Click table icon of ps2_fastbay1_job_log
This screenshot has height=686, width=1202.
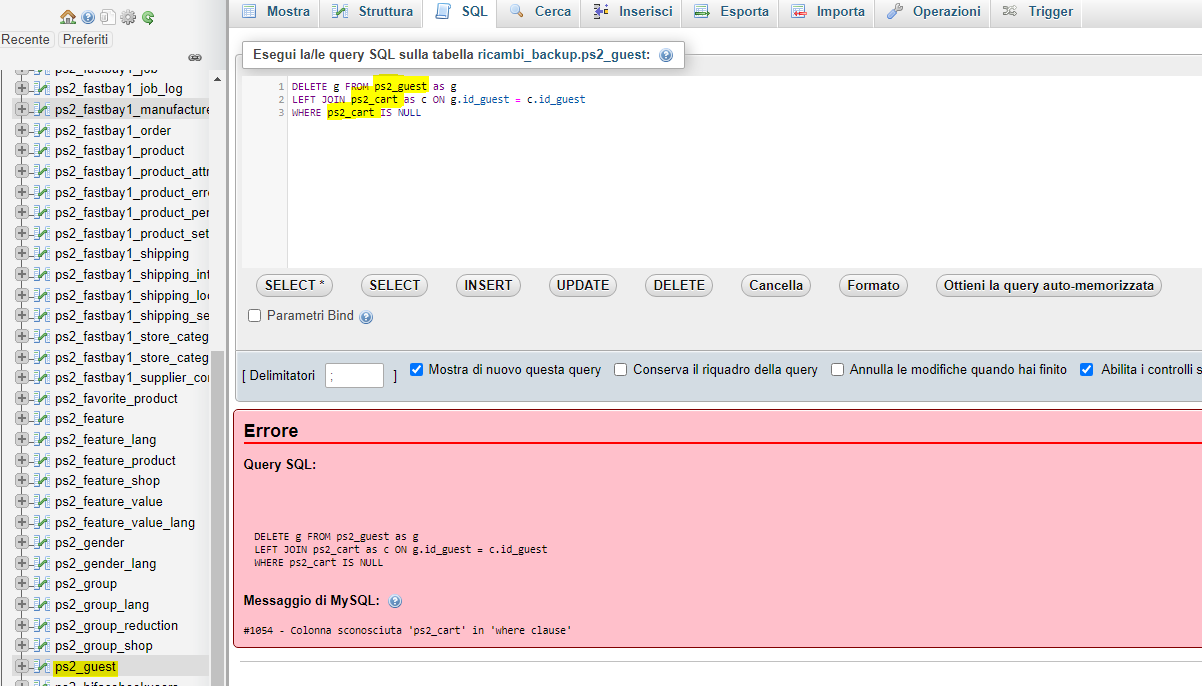tap(41, 88)
